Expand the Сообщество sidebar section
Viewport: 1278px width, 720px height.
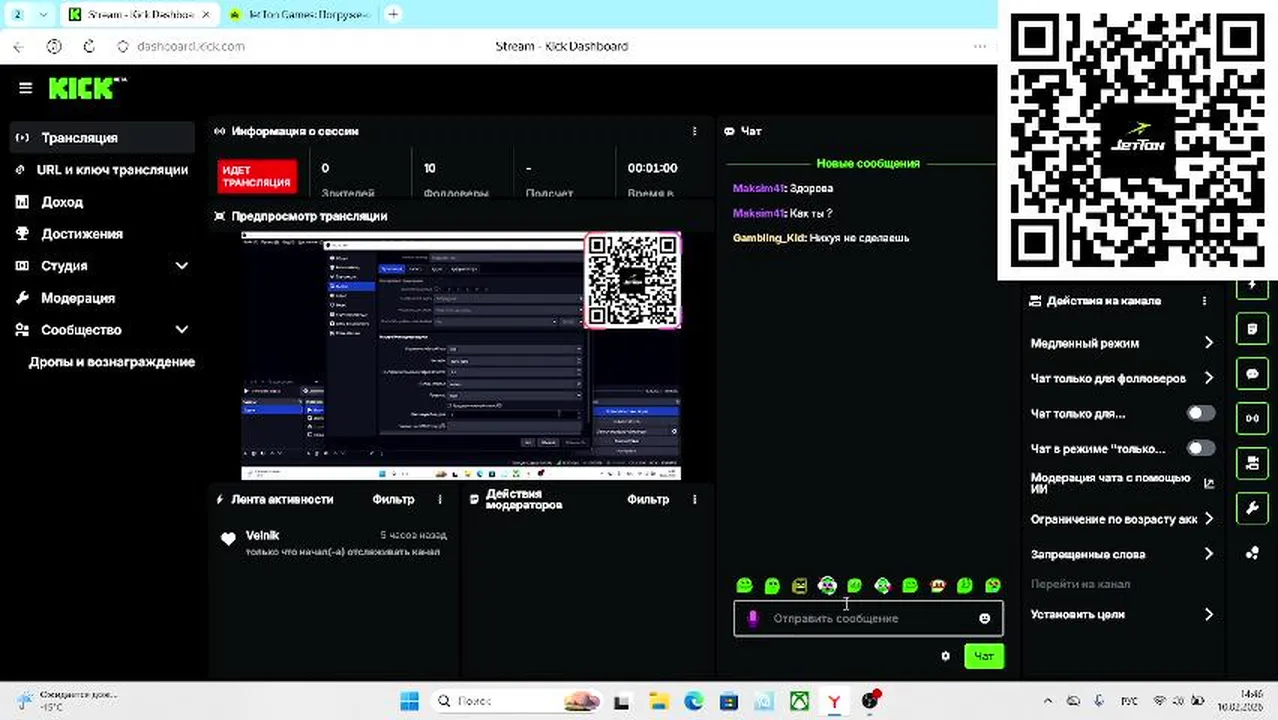click(x=181, y=330)
